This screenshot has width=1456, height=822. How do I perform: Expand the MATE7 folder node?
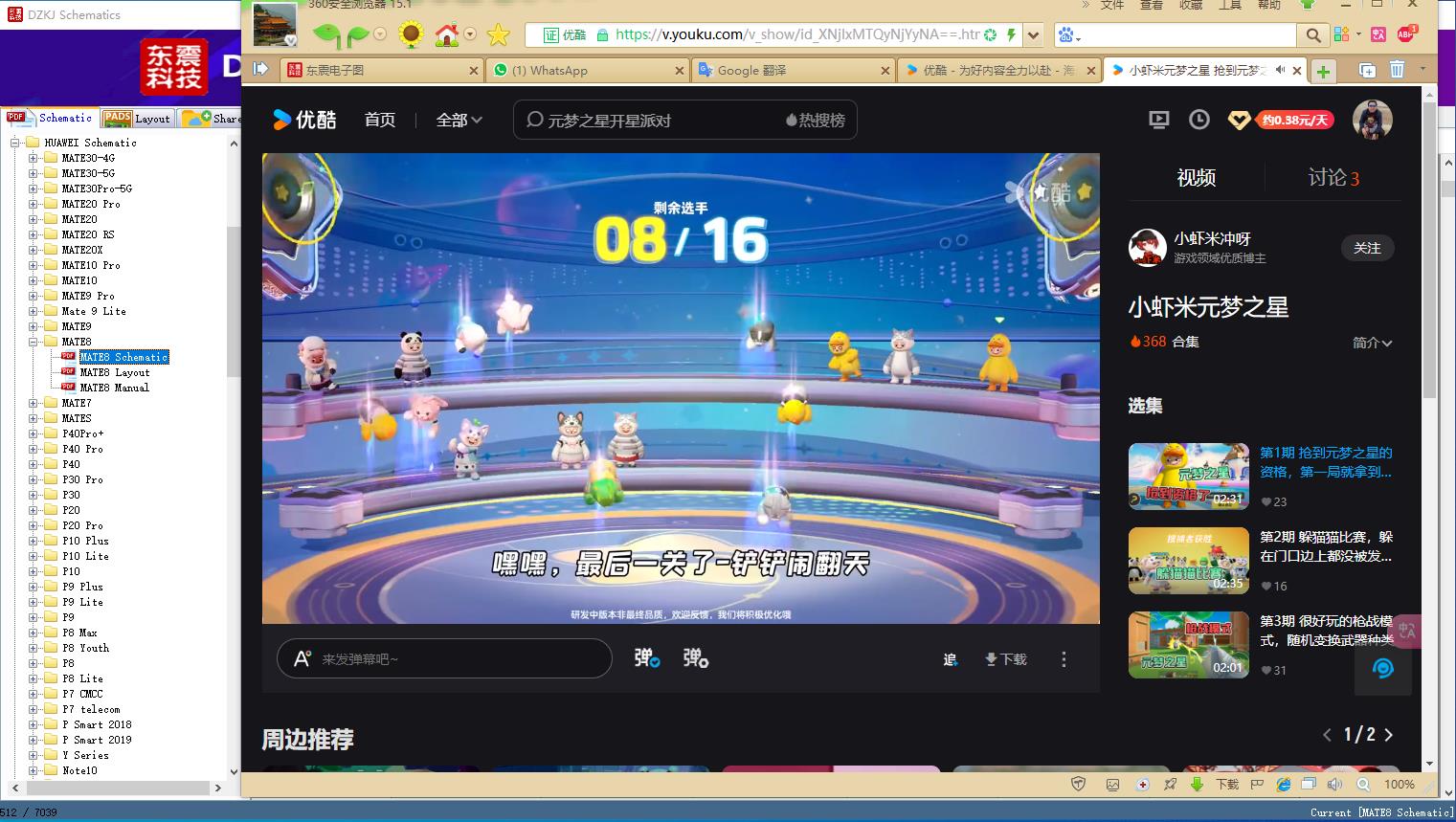34,403
